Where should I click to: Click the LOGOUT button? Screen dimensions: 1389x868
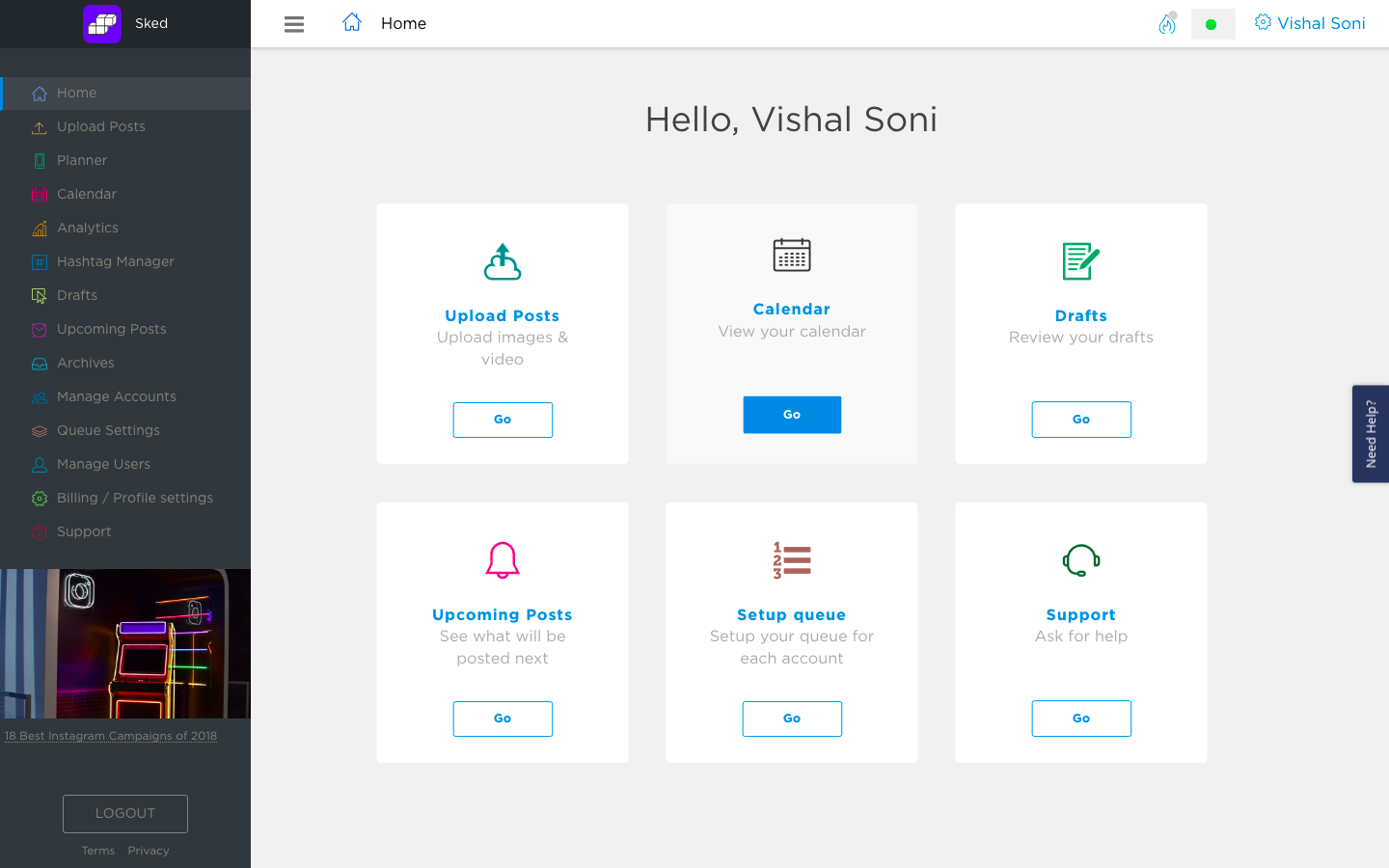125,813
